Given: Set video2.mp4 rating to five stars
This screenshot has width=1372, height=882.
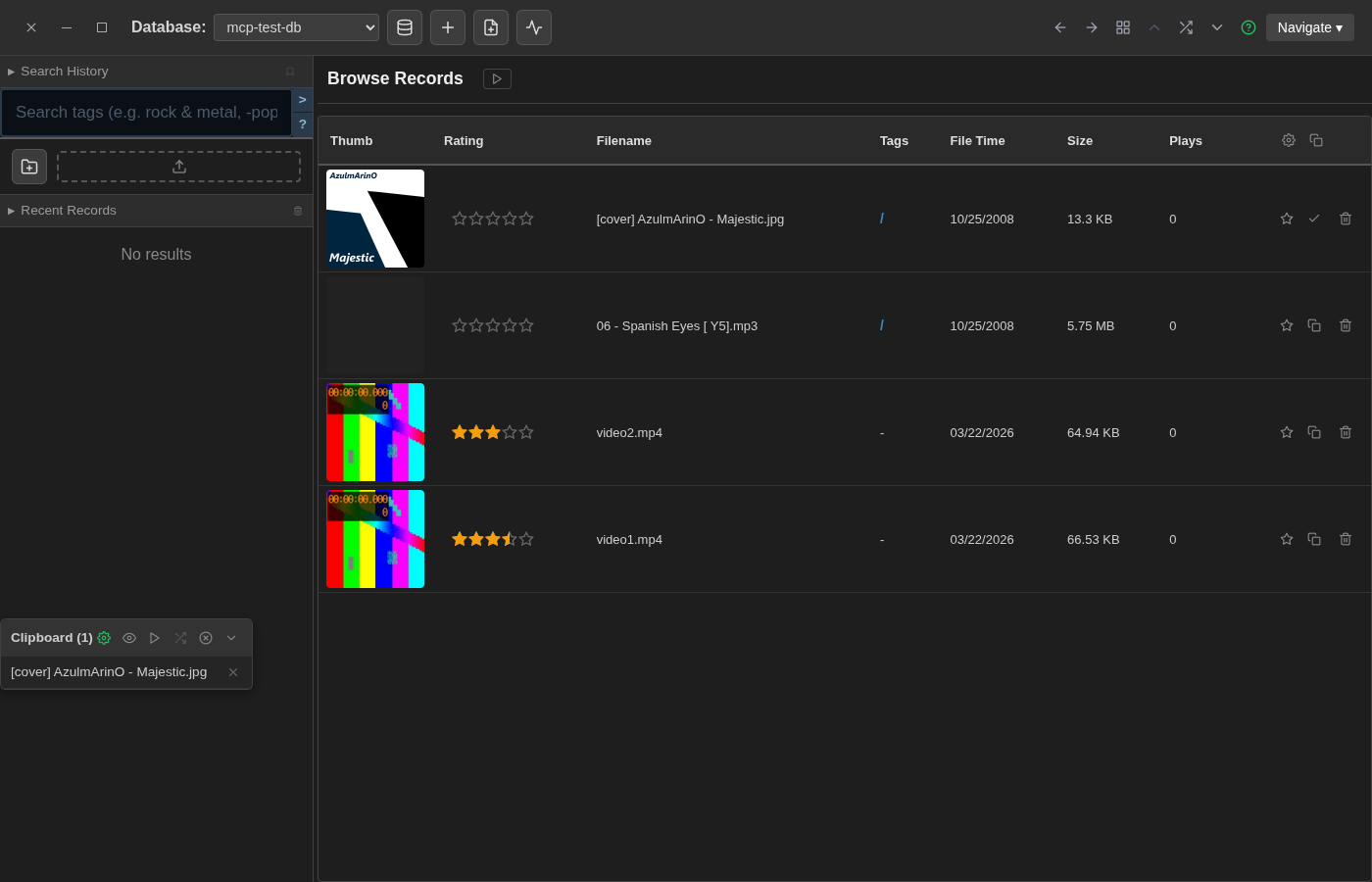Looking at the screenshot, I should click(526, 432).
